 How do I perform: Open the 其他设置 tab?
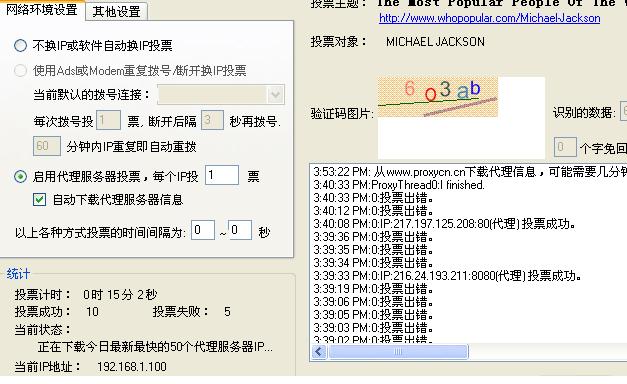click(x=116, y=11)
